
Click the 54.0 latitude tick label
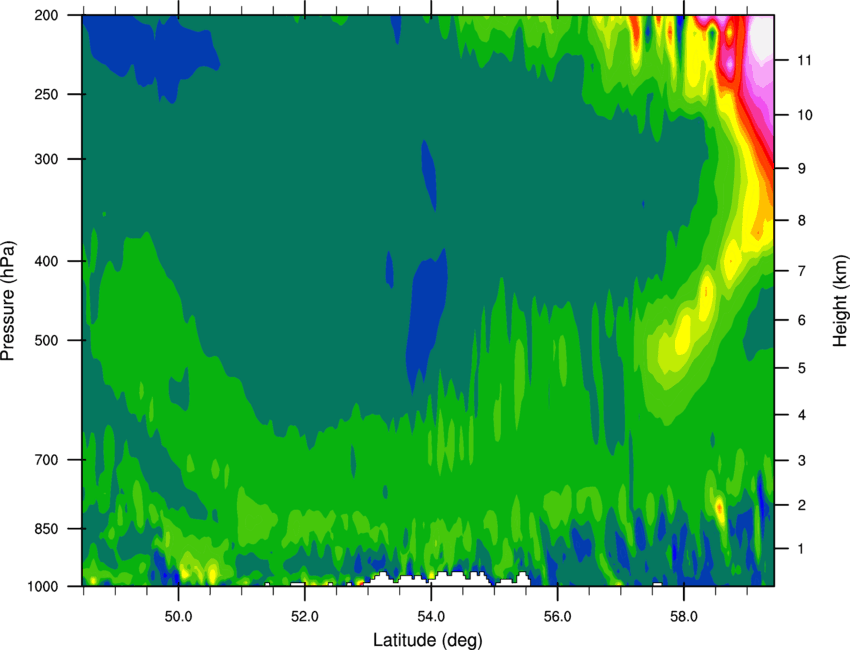click(432, 616)
